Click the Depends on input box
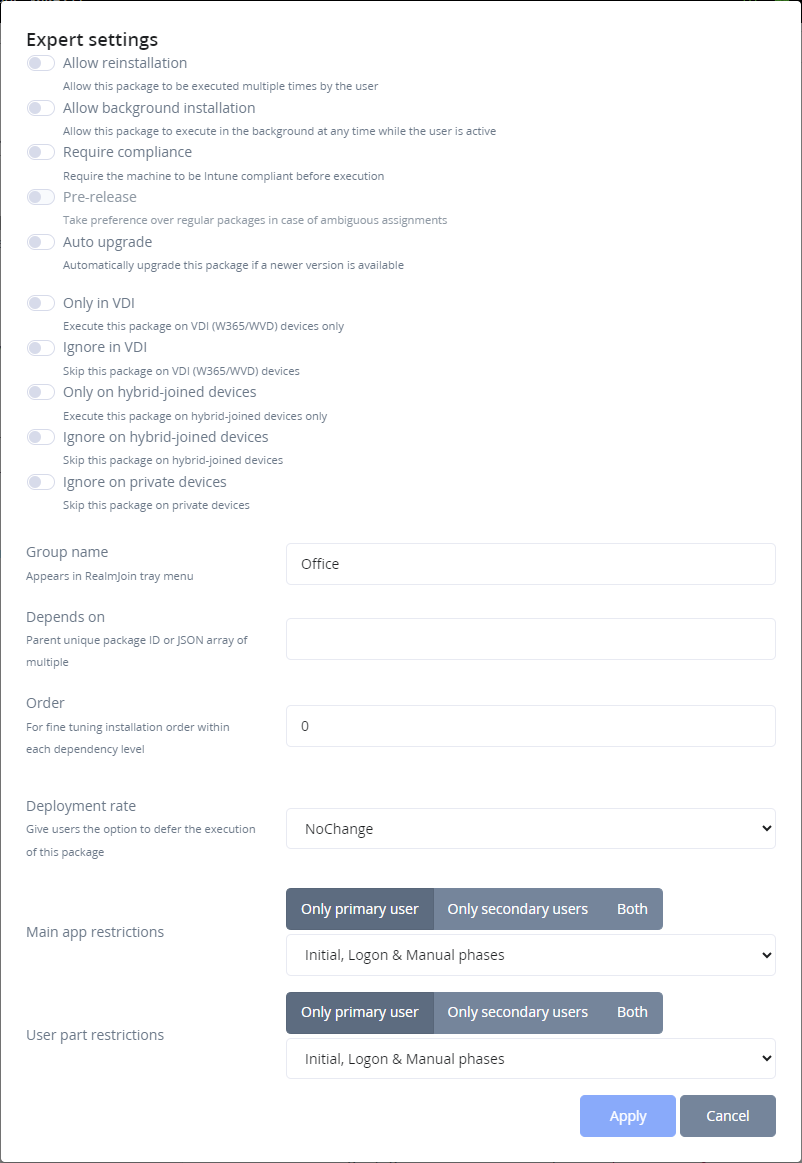 tap(530, 639)
